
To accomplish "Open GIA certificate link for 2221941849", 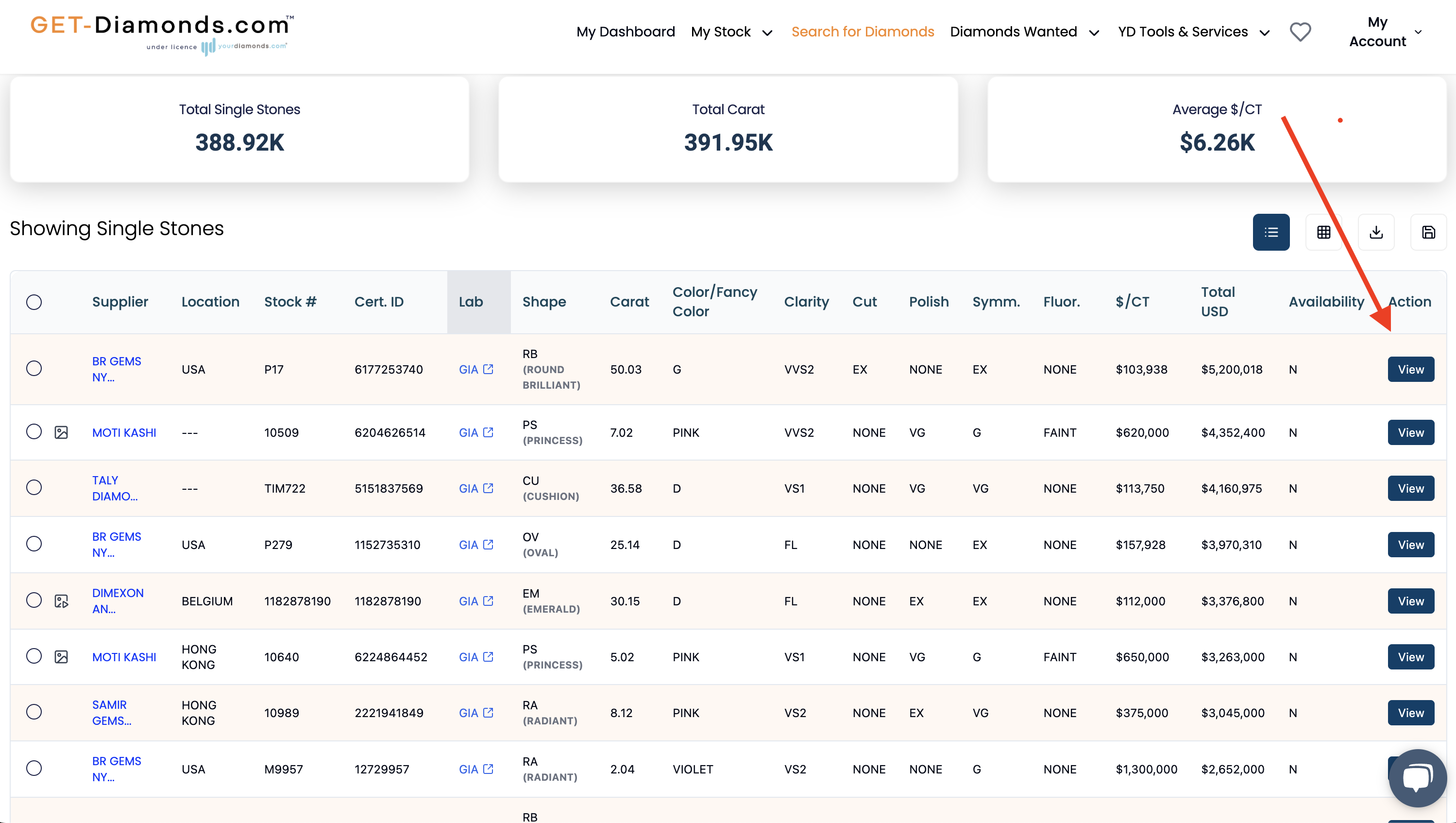I will tap(476, 713).
